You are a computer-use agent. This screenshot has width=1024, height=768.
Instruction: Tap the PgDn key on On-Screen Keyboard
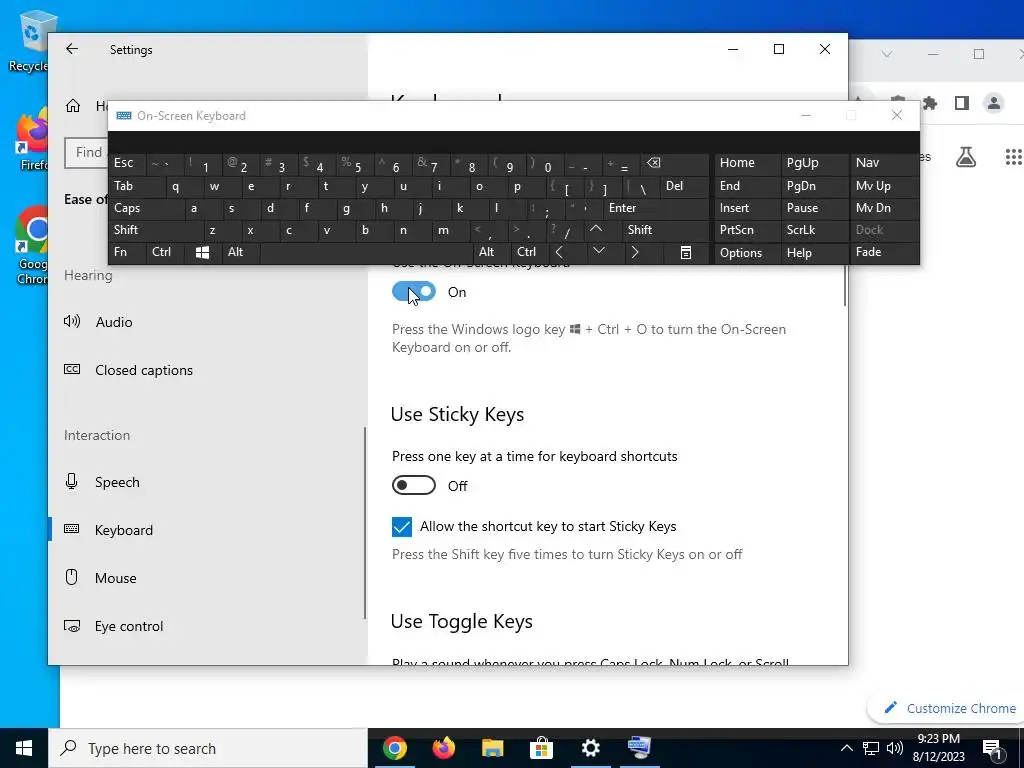[x=814, y=186]
